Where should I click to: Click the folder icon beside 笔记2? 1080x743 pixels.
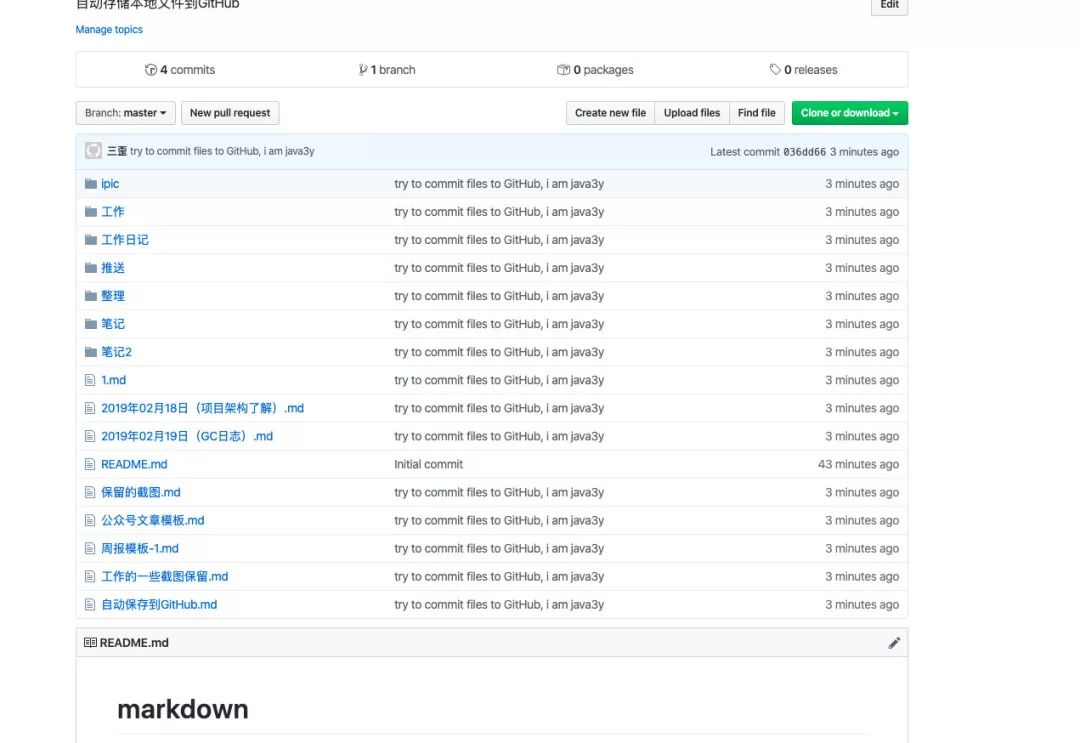pyautogui.click(x=90, y=352)
